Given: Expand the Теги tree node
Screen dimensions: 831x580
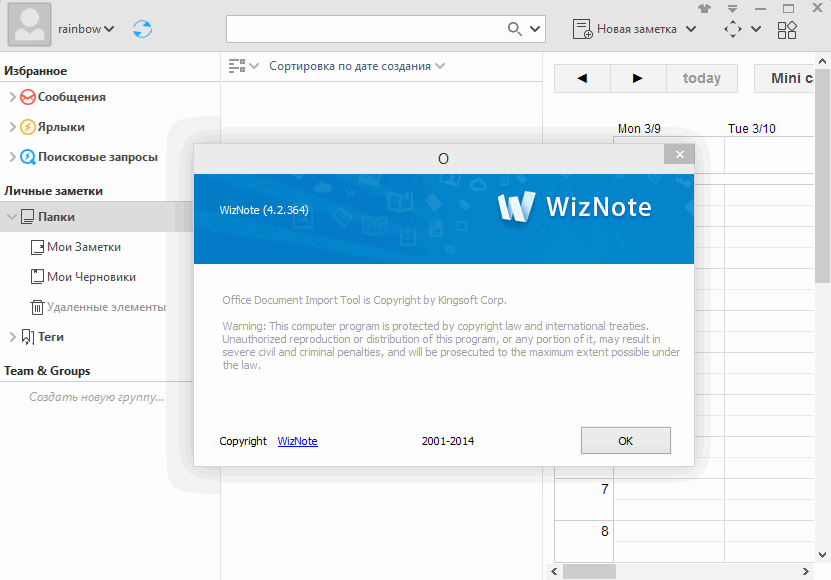Looking at the screenshot, I should tap(12, 337).
